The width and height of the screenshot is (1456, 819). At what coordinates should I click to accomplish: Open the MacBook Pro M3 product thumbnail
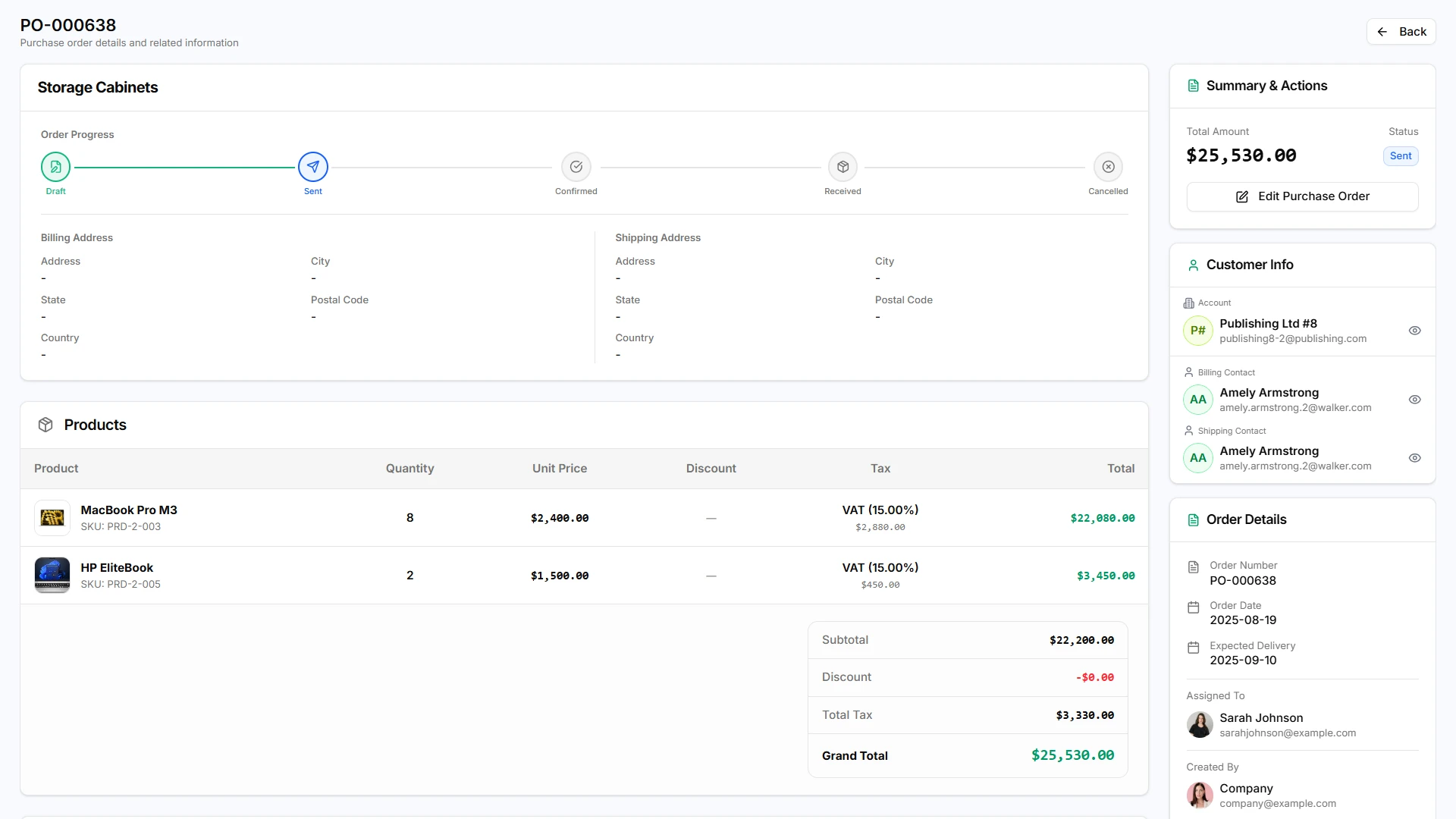click(x=52, y=518)
